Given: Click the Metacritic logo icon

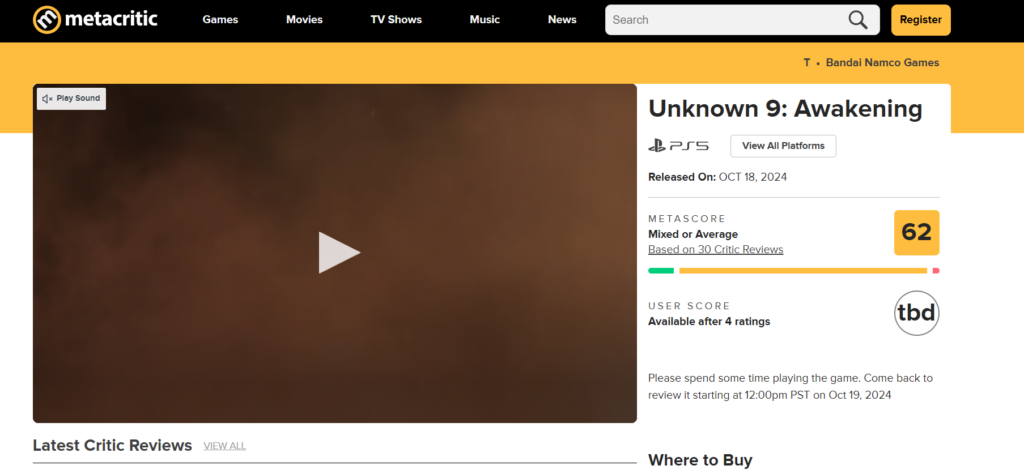Looking at the screenshot, I should coord(47,20).
